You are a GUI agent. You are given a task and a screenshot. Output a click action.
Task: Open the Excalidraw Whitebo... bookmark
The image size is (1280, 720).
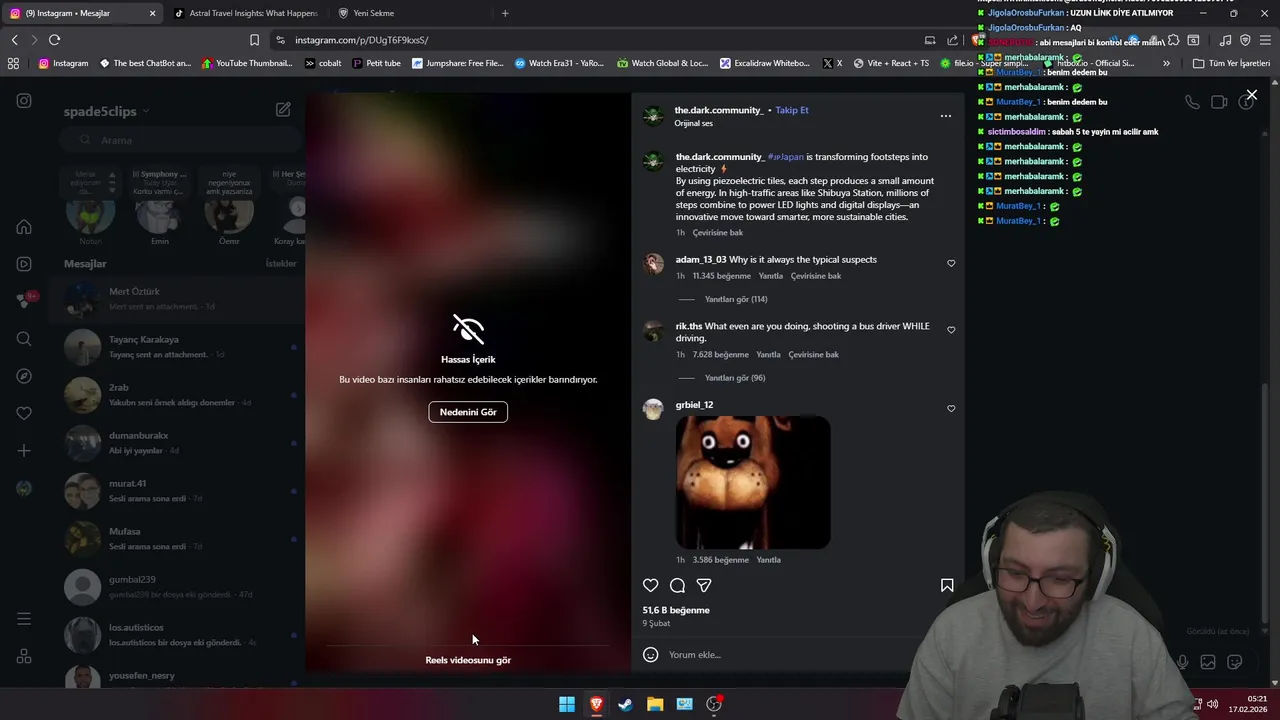pyautogui.click(x=764, y=63)
